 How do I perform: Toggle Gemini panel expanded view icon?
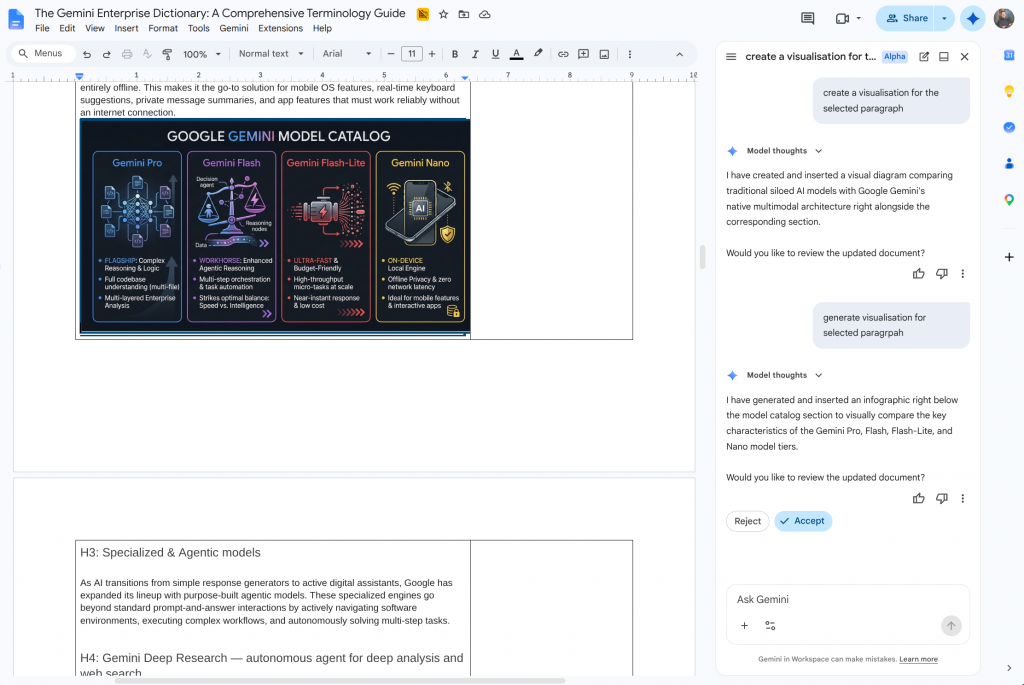(x=944, y=57)
